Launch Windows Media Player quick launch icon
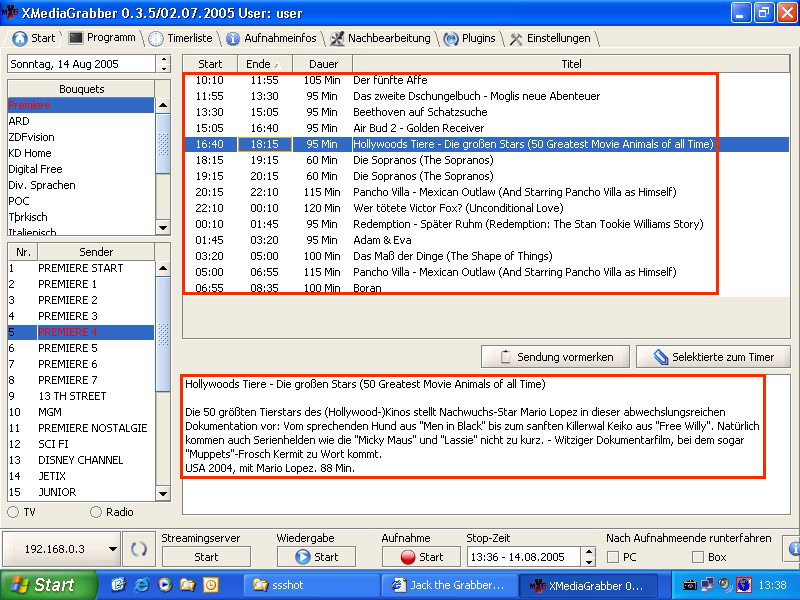Viewport: 800px width, 600px height. [x=164, y=585]
